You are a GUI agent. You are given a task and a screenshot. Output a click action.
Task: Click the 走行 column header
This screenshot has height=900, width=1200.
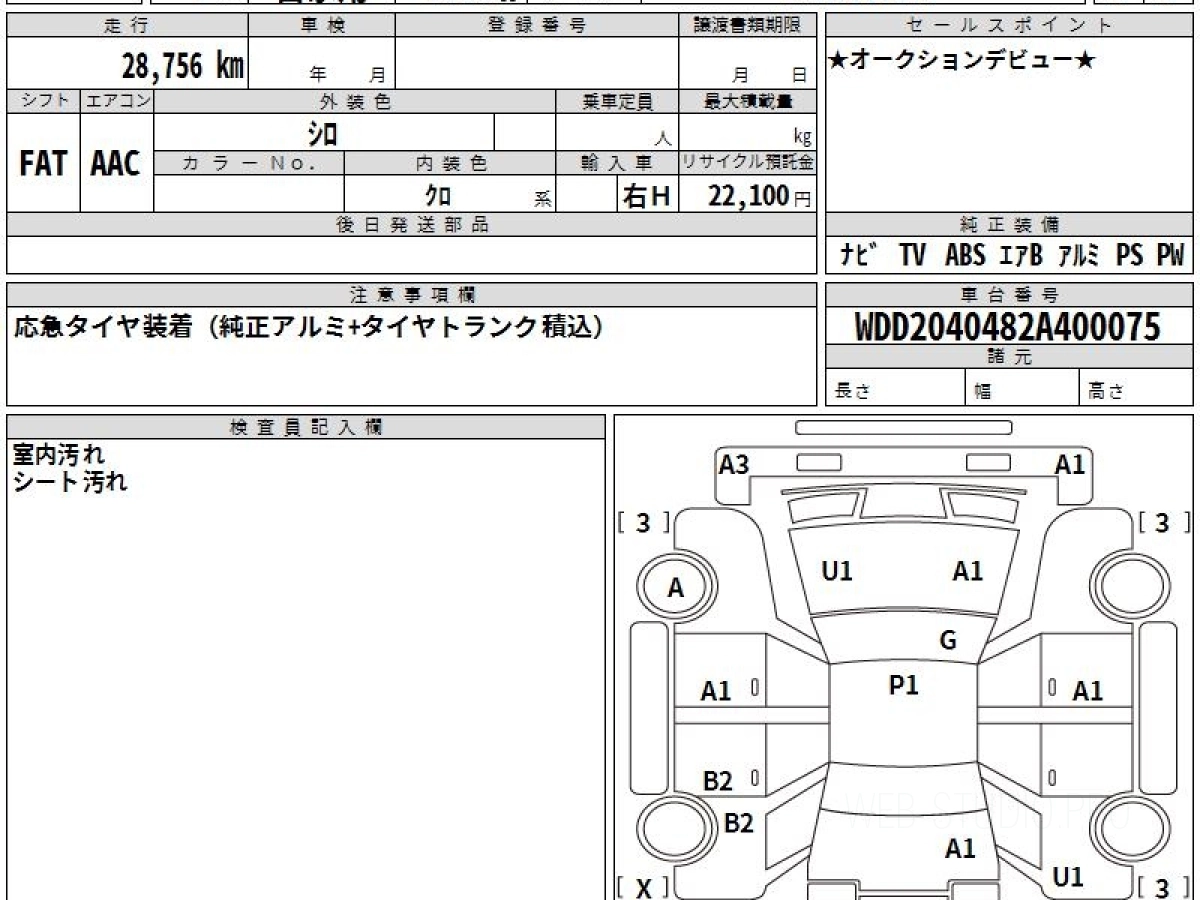126,26
